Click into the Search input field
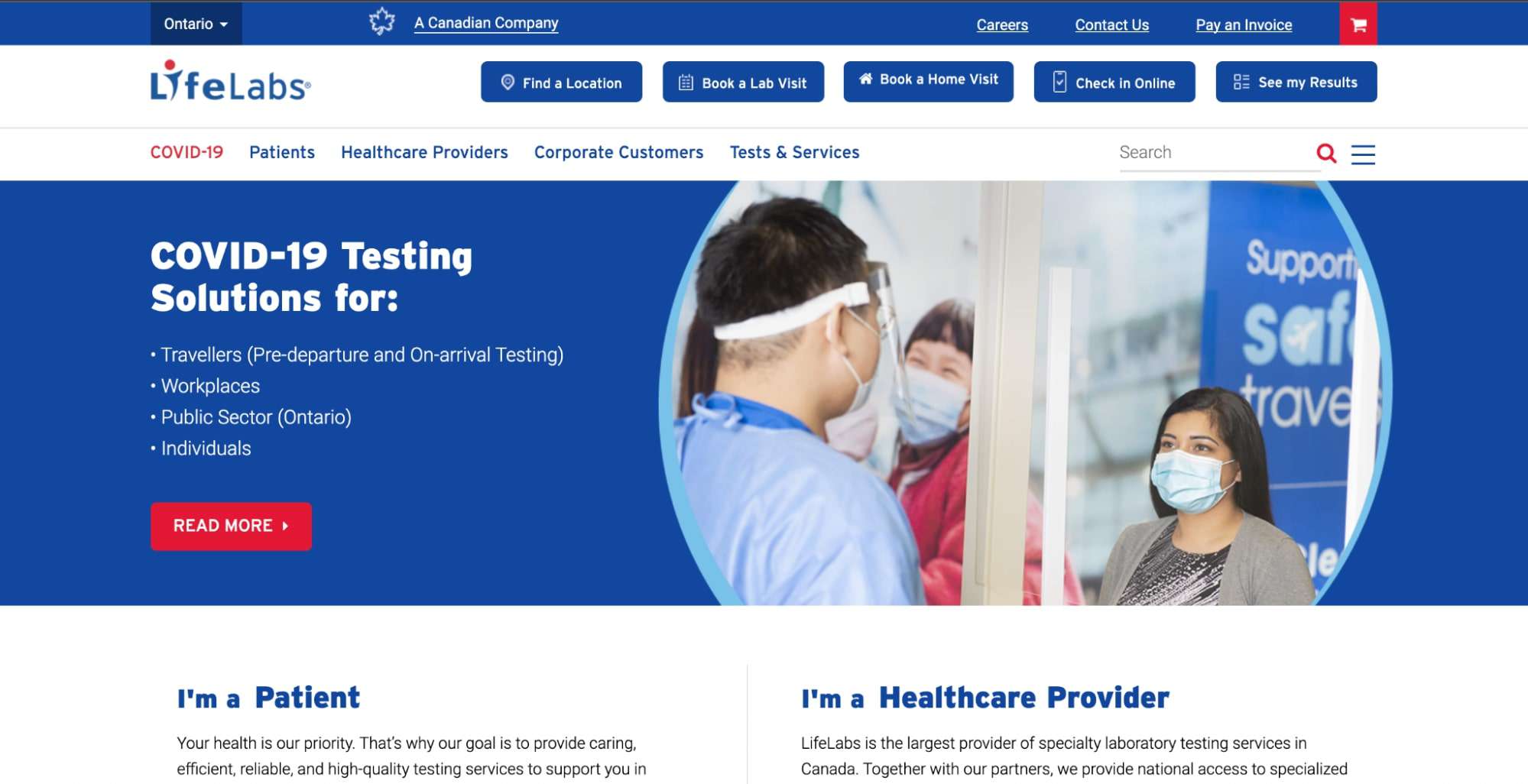This screenshot has height=784, width=1528. click(x=1215, y=153)
